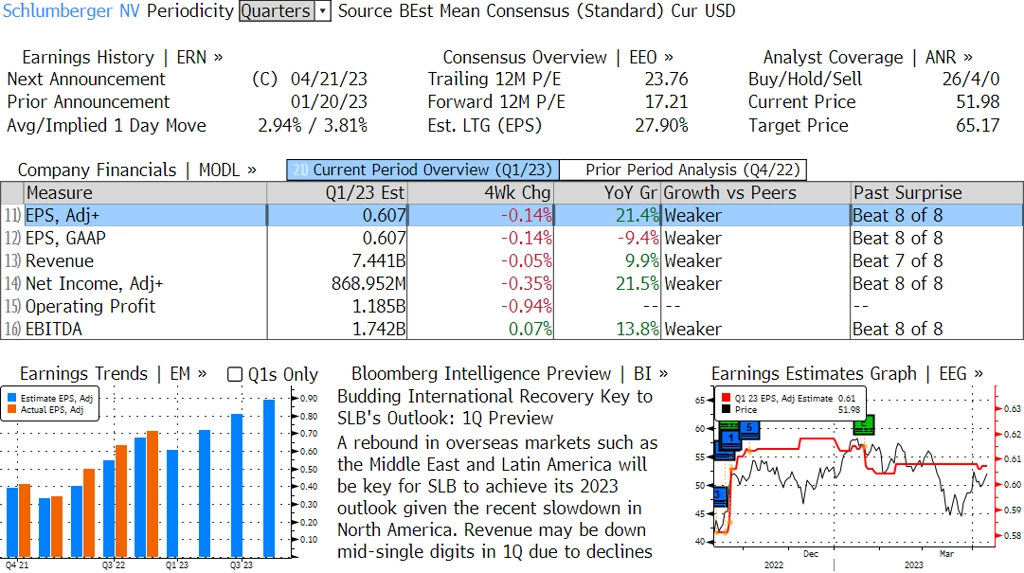The image size is (1024, 573).
Task: Click the EBITDA 4Wk change 0.07%
Action: click(530, 329)
